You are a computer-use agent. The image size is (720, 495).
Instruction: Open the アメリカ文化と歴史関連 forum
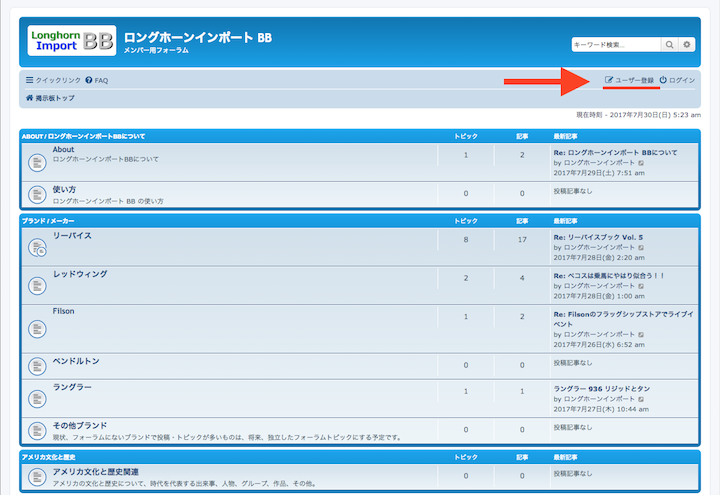tap(96, 472)
